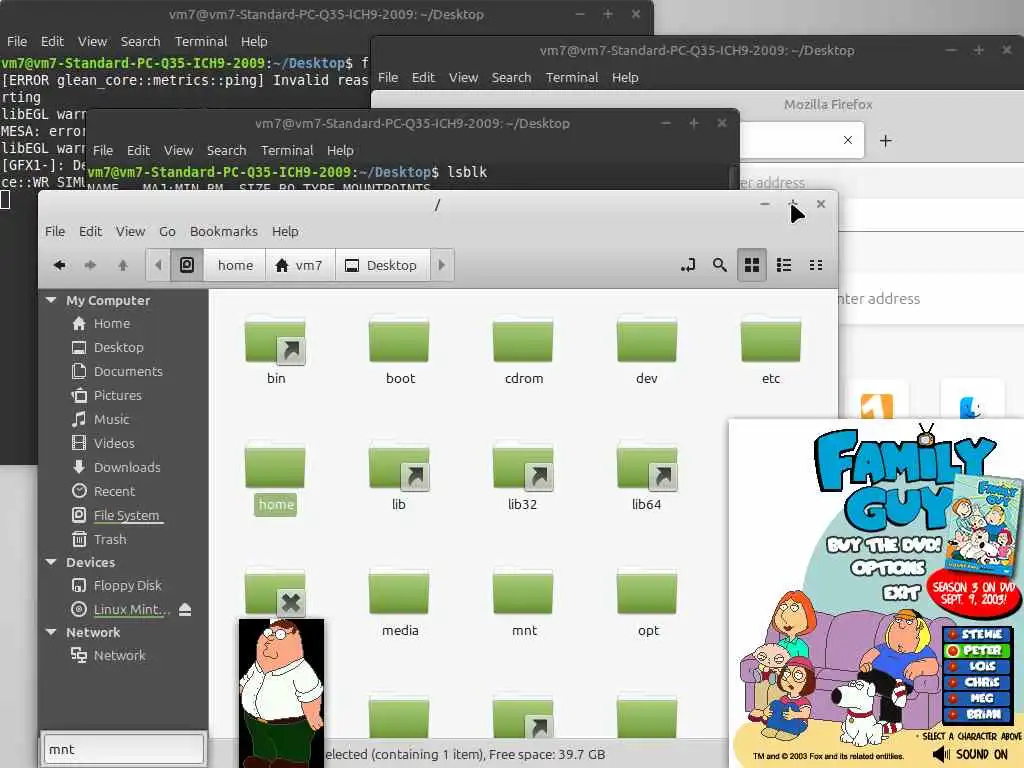Select BRIAN in Family Guy popup

click(977, 714)
